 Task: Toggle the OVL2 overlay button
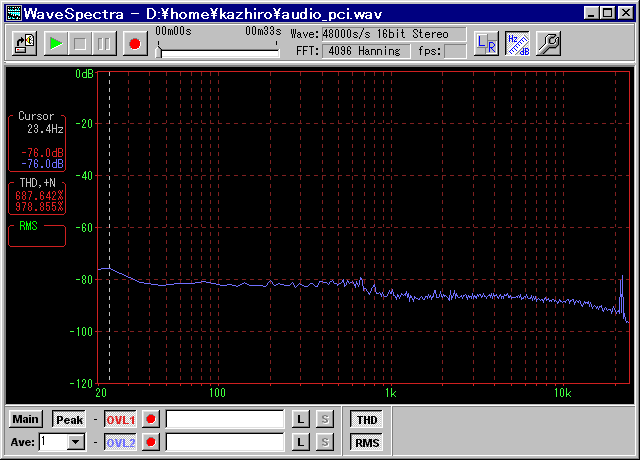coord(120,442)
